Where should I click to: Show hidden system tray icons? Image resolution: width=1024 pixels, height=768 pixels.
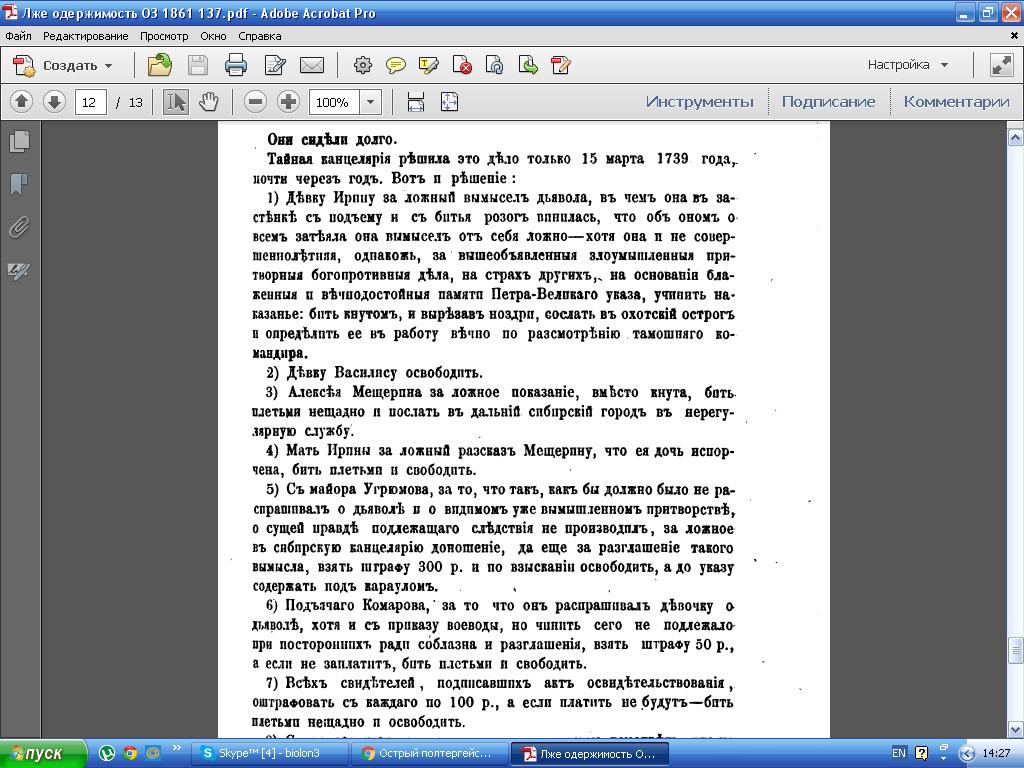point(967,754)
